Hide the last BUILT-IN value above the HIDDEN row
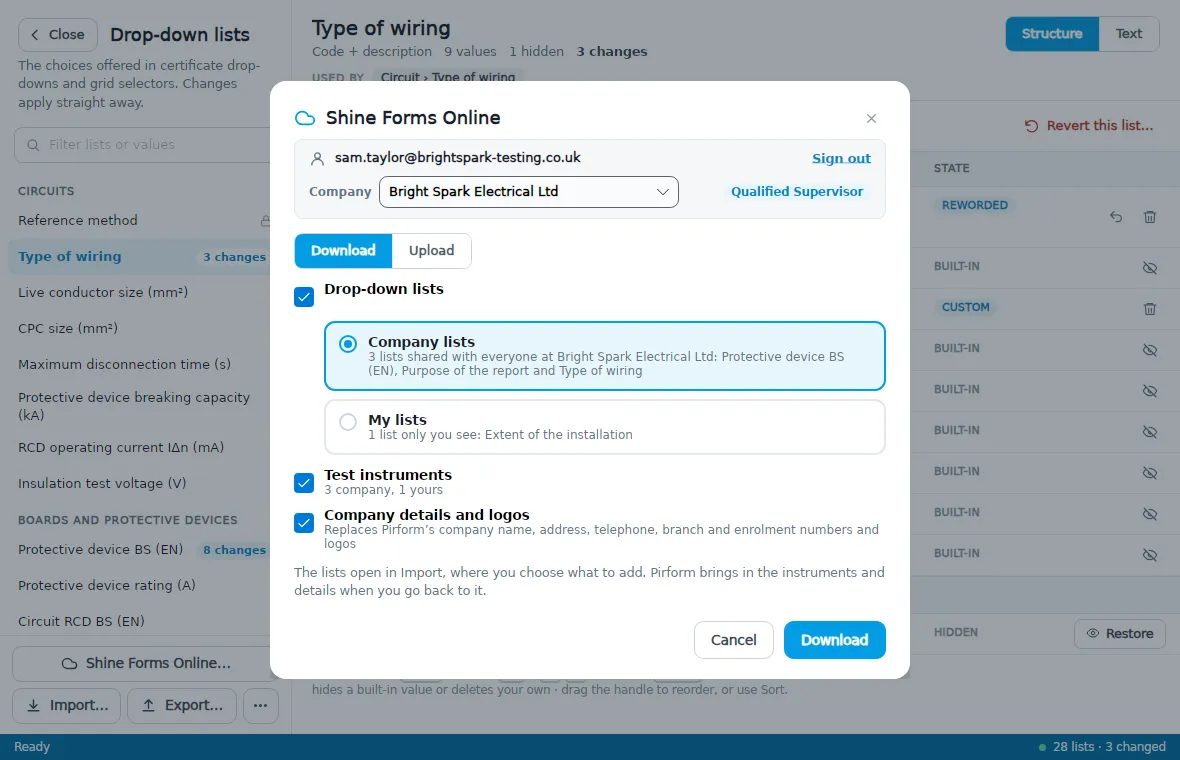 (1150, 555)
